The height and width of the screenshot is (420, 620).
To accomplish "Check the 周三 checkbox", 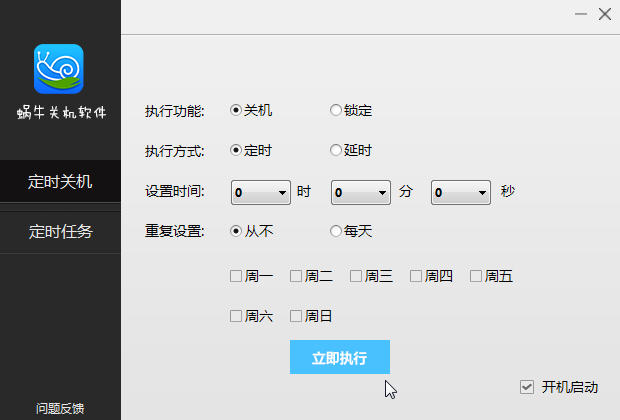I will pos(356,276).
